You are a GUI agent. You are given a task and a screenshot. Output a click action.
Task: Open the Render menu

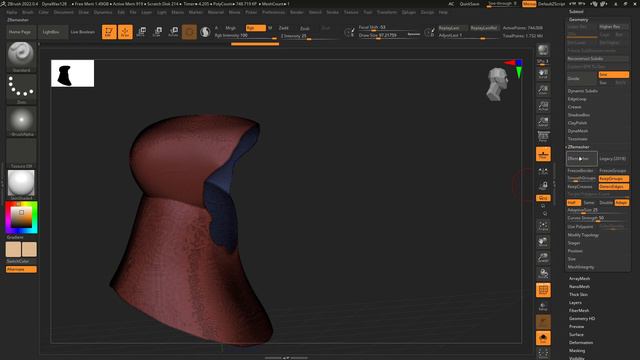[x=297, y=12]
